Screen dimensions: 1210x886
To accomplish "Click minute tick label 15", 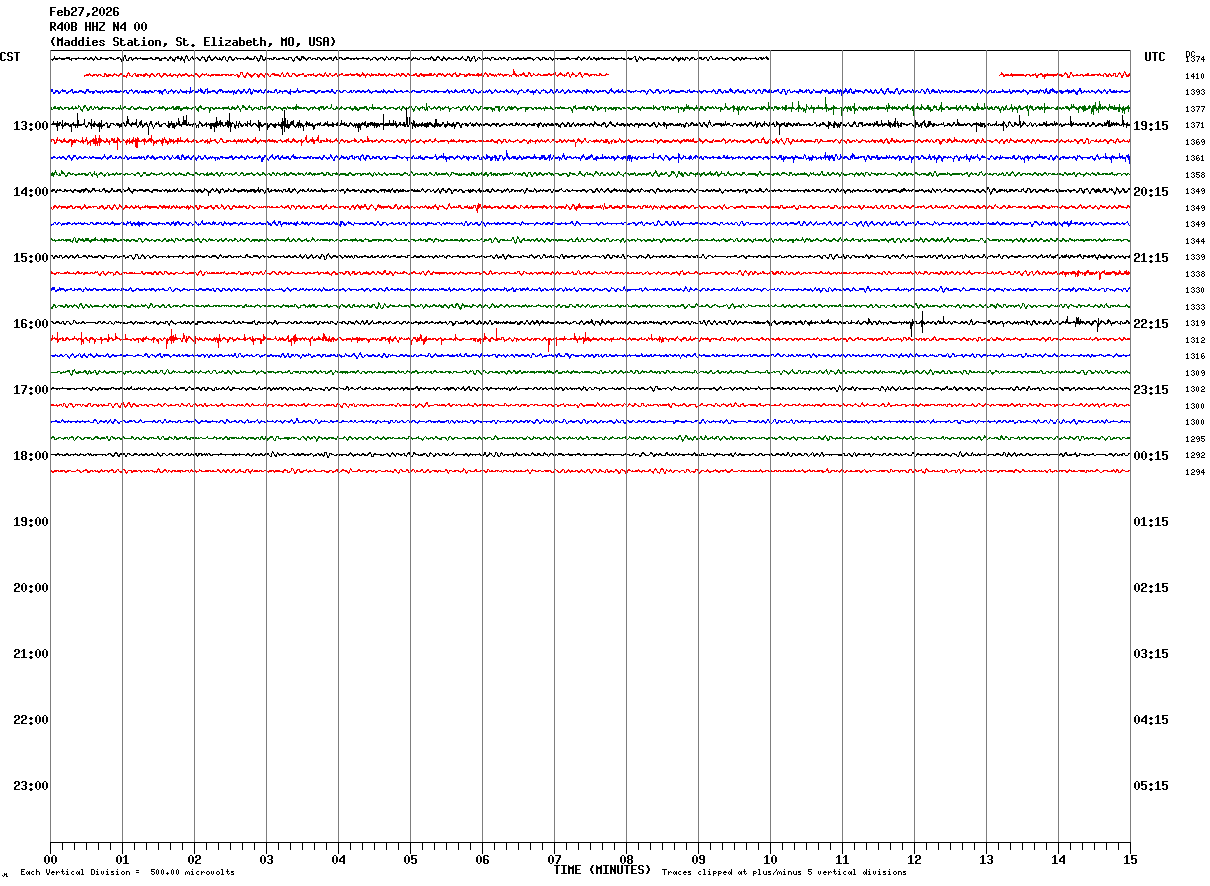I will [x=1130, y=859].
